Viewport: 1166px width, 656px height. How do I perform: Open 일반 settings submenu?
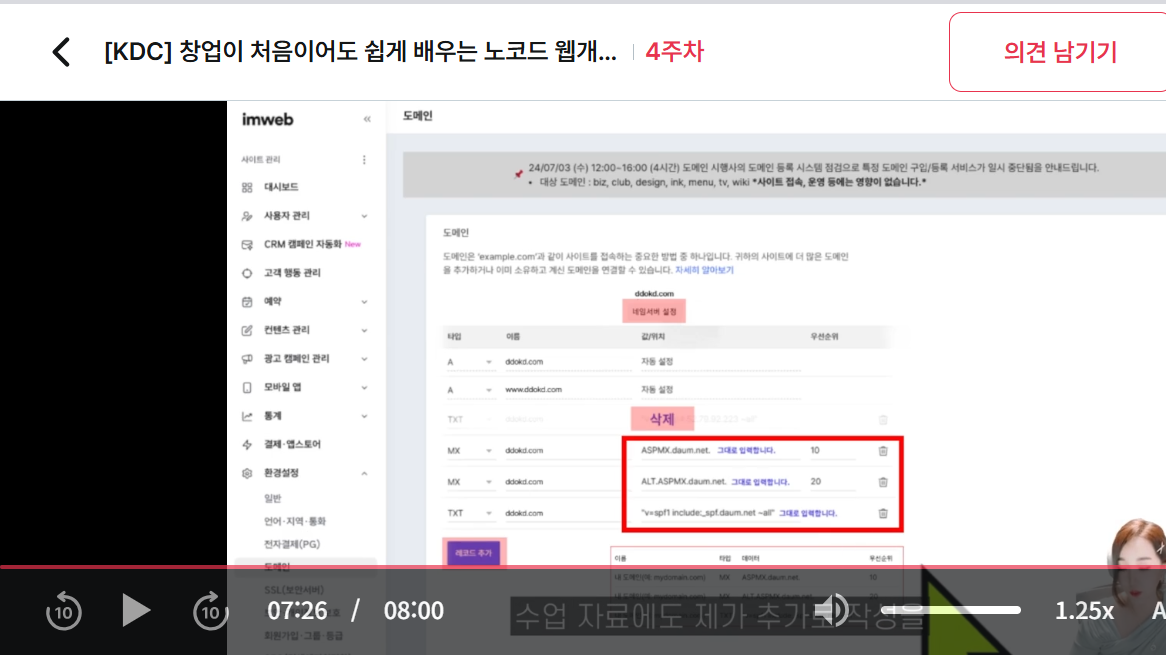pyautogui.click(x=273, y=498)
